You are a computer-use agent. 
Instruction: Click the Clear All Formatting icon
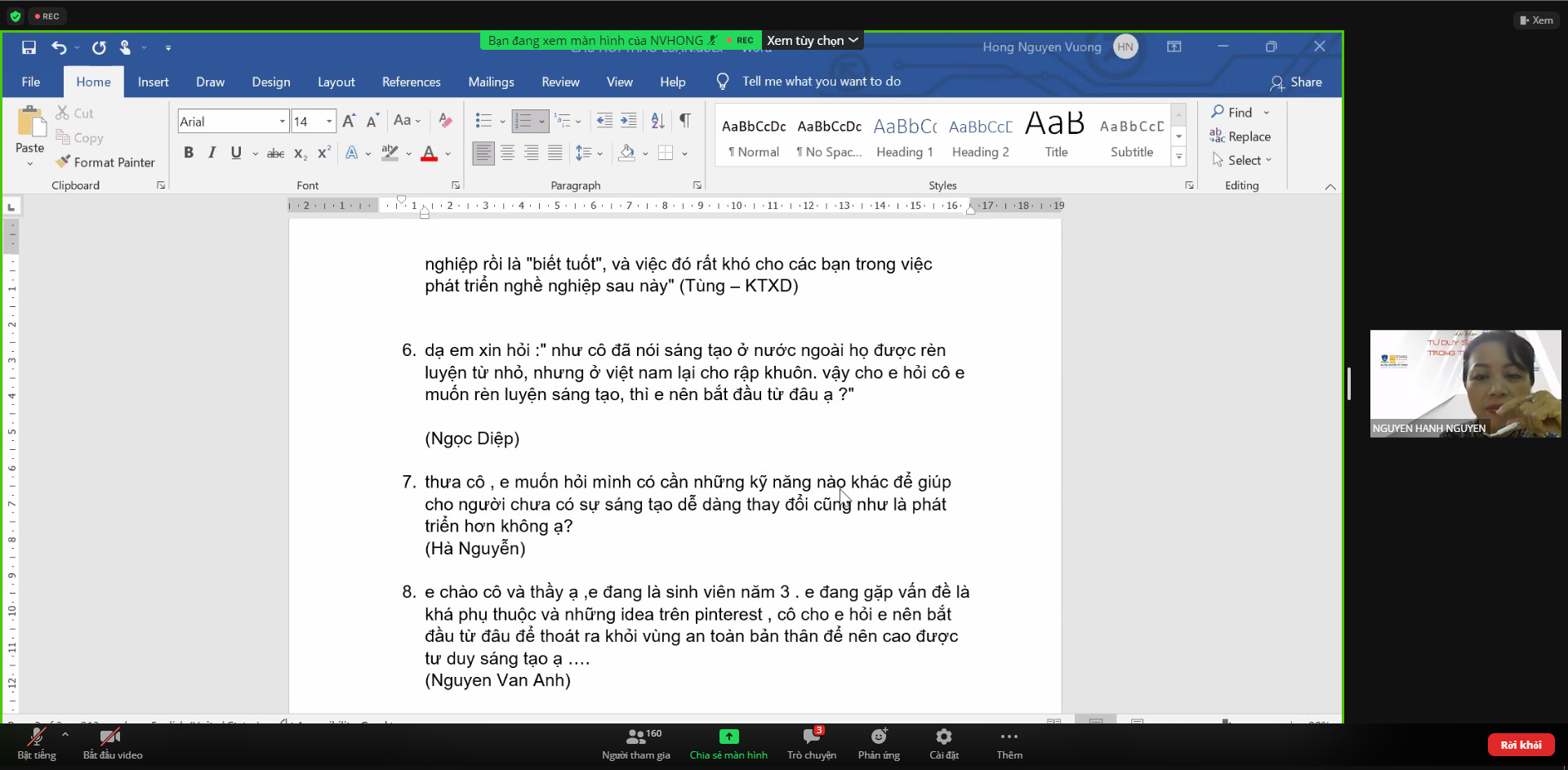pos(445,121)
